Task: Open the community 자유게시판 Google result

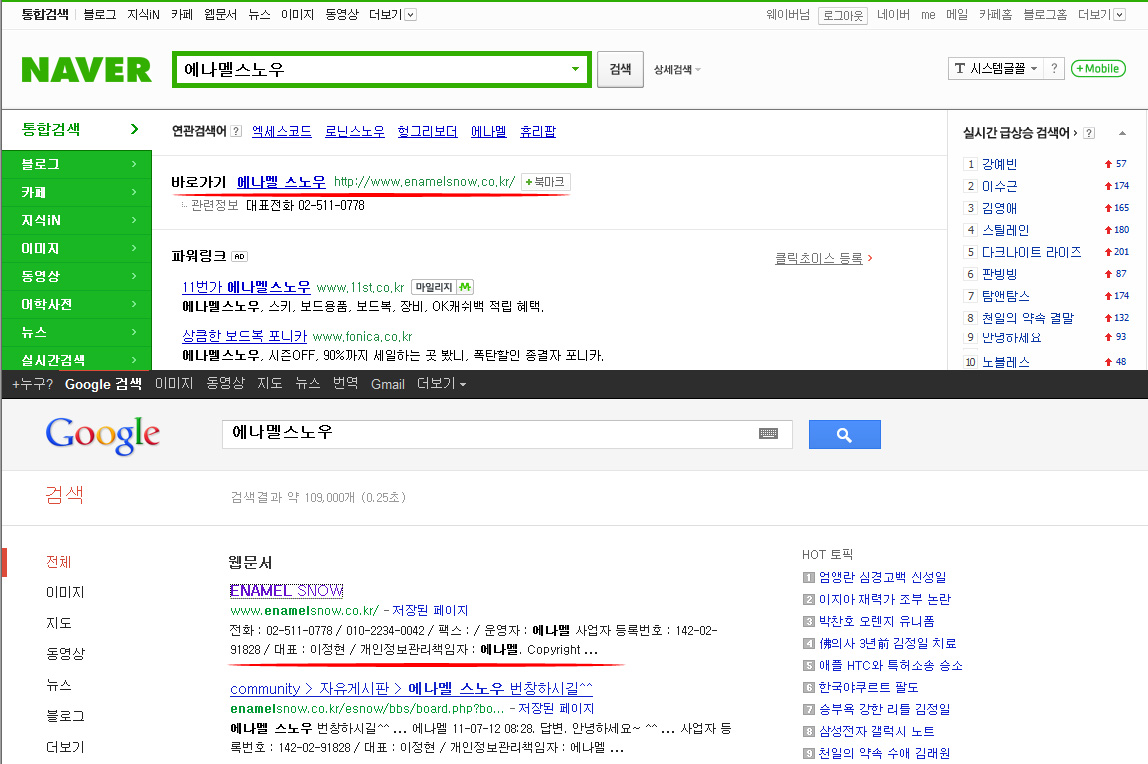Action: 411,689
